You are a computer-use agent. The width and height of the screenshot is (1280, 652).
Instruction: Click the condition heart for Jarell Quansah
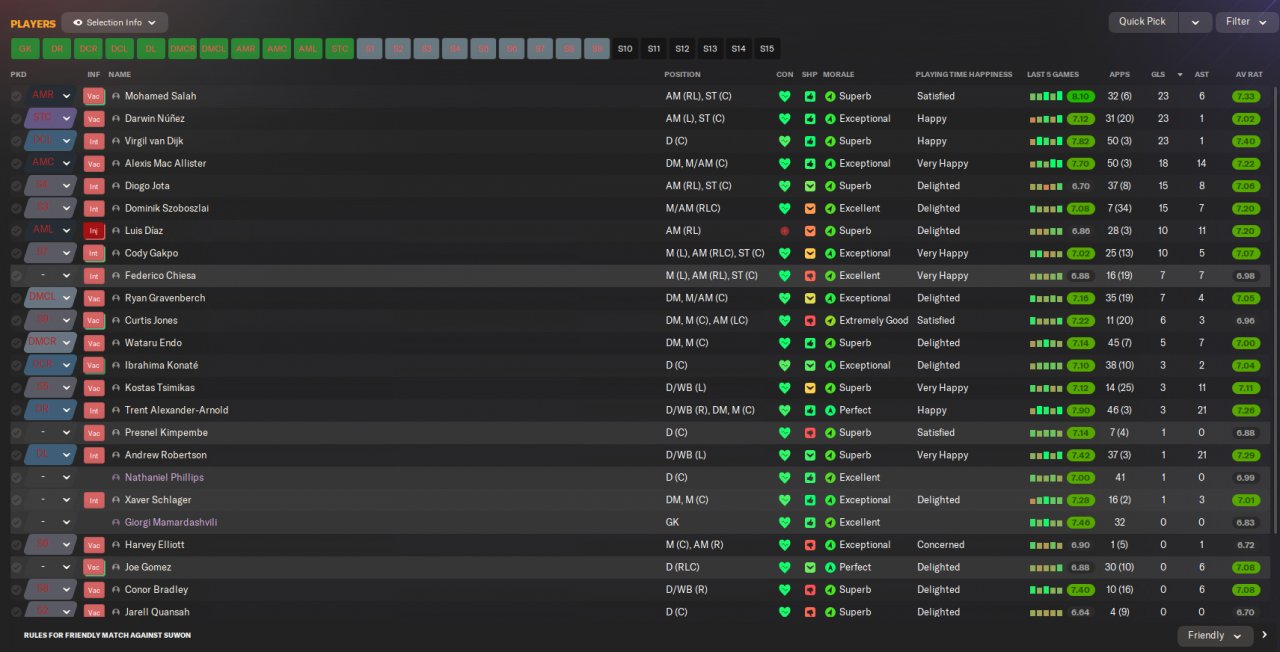784,612
